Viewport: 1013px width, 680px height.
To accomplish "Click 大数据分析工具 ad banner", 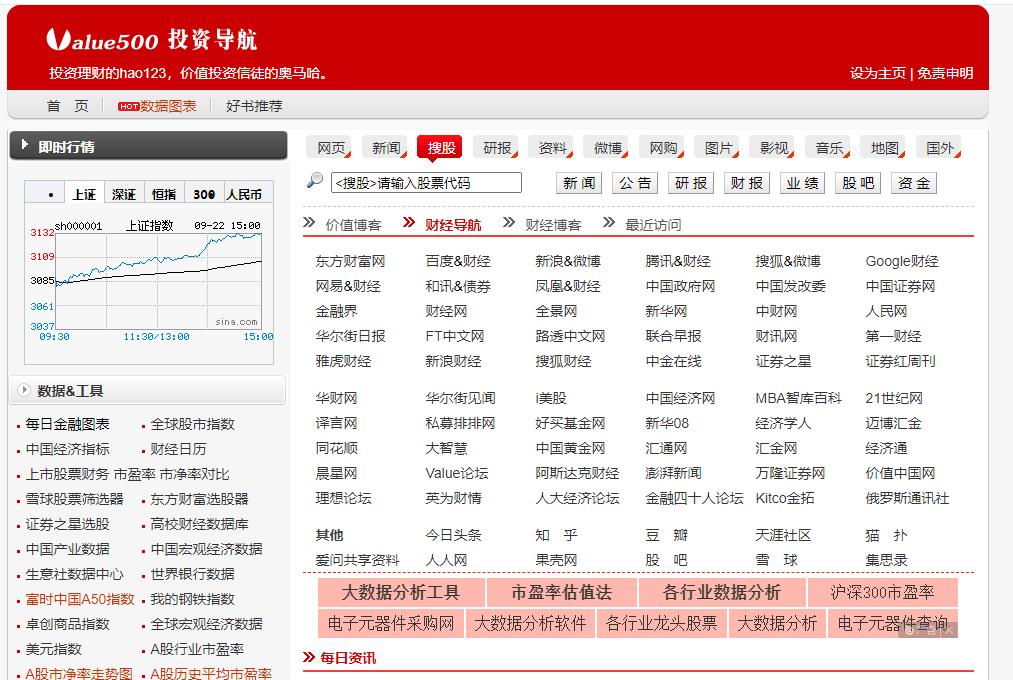I will 401,592.
